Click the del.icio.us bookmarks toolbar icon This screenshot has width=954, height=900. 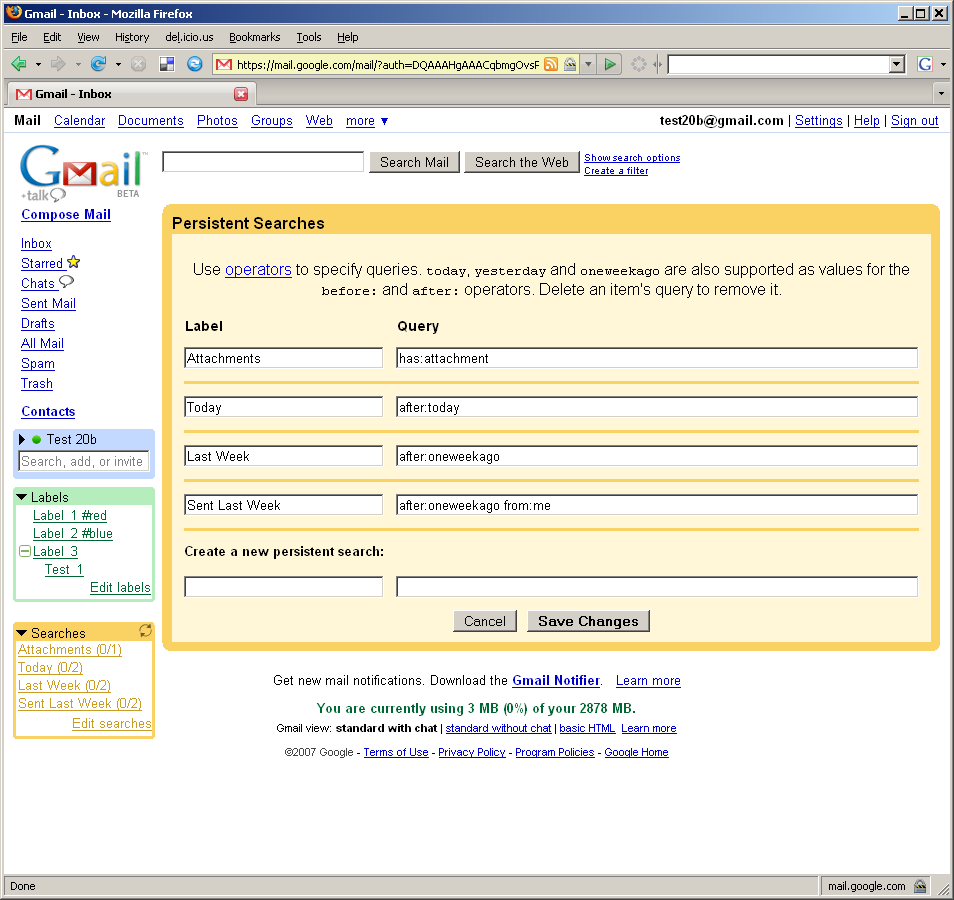(x=167, y=64)
